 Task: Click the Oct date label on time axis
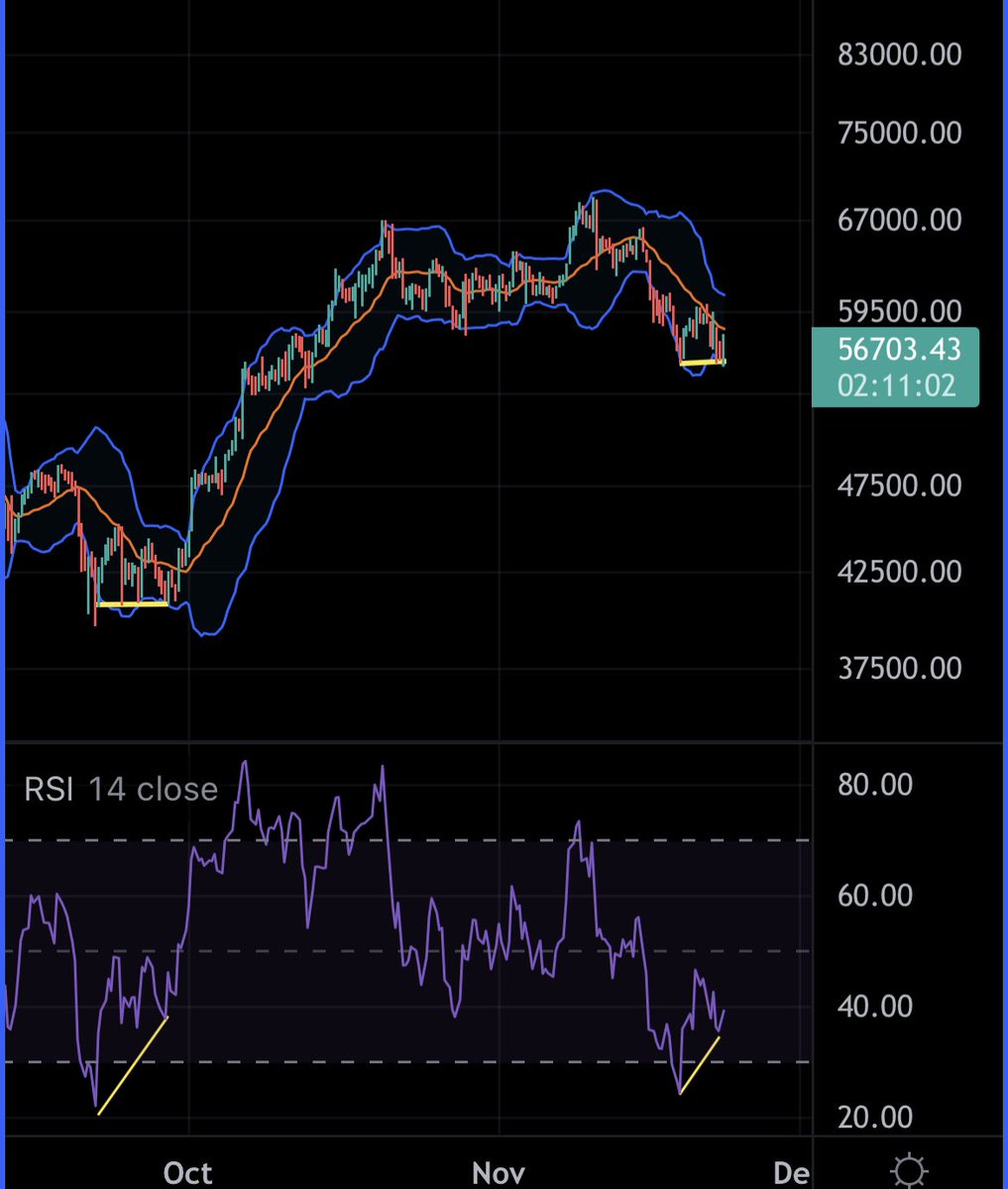point(188,1173)
